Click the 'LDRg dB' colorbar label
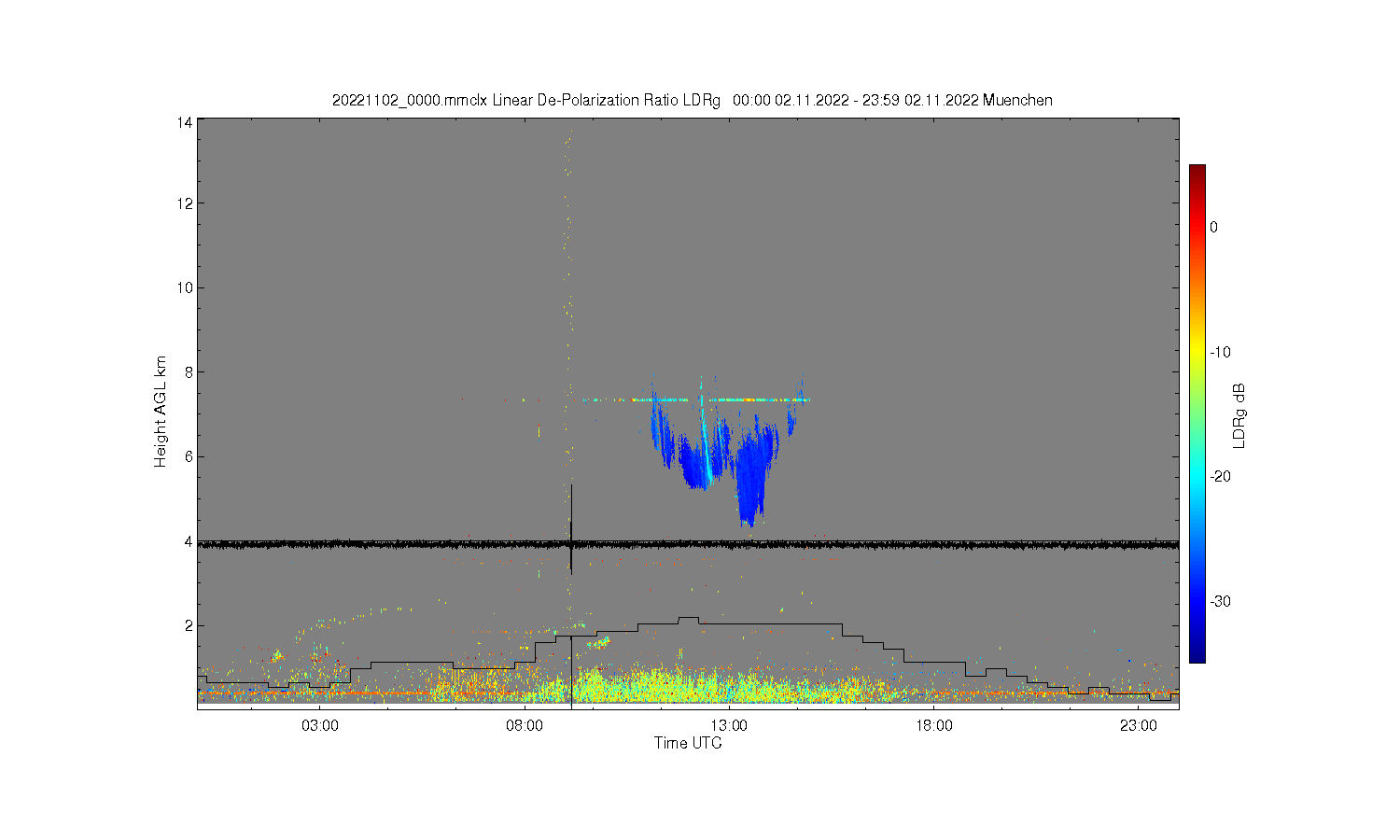Viewport: 1400px width, 840px height. pos(1239,416)
